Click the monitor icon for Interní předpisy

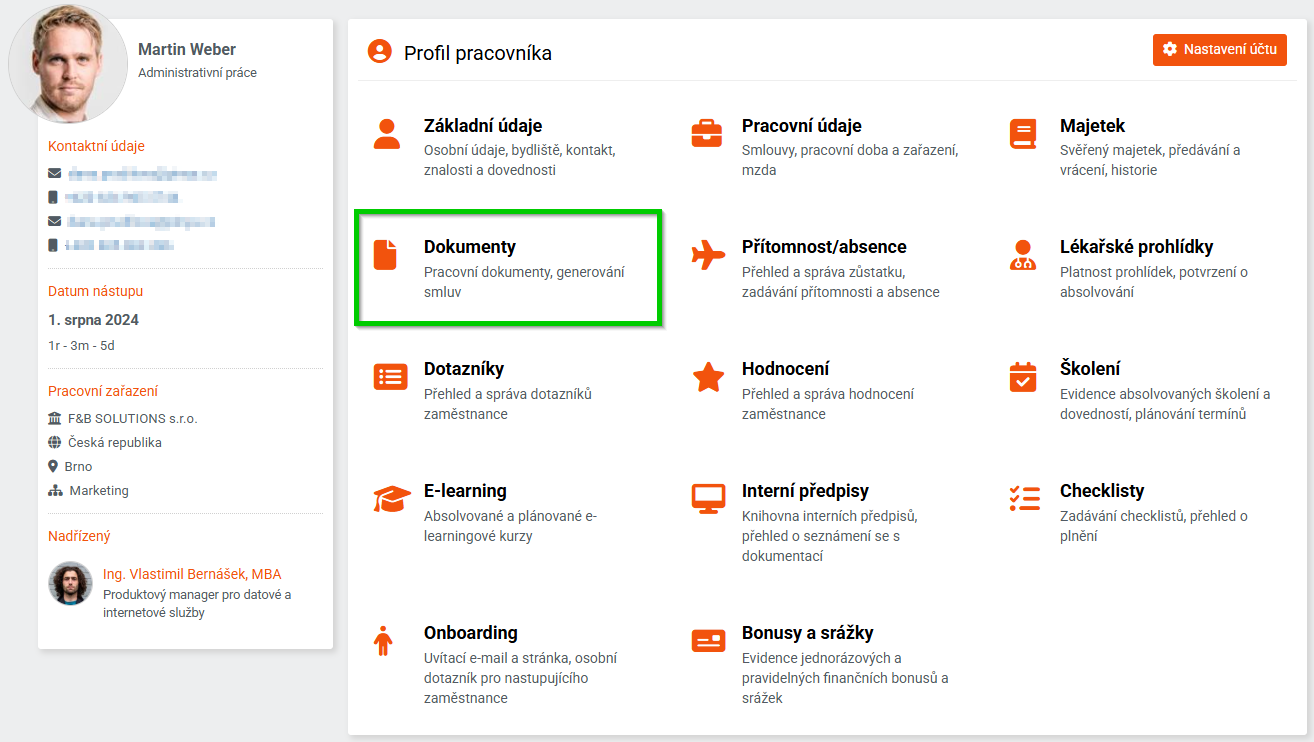pyautogui.click(x=708, y=498)
